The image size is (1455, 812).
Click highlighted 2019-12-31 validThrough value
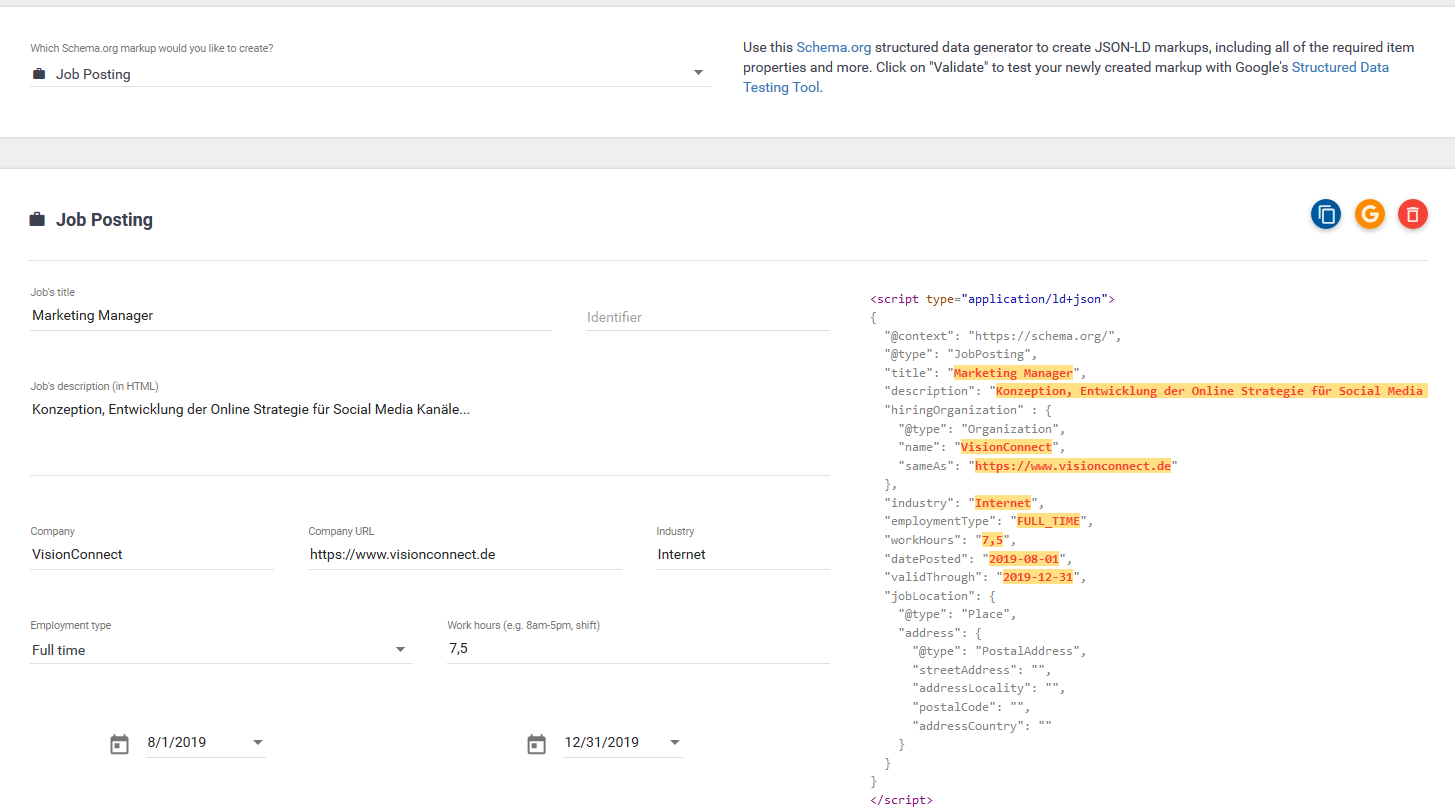tap(1037, 577)
